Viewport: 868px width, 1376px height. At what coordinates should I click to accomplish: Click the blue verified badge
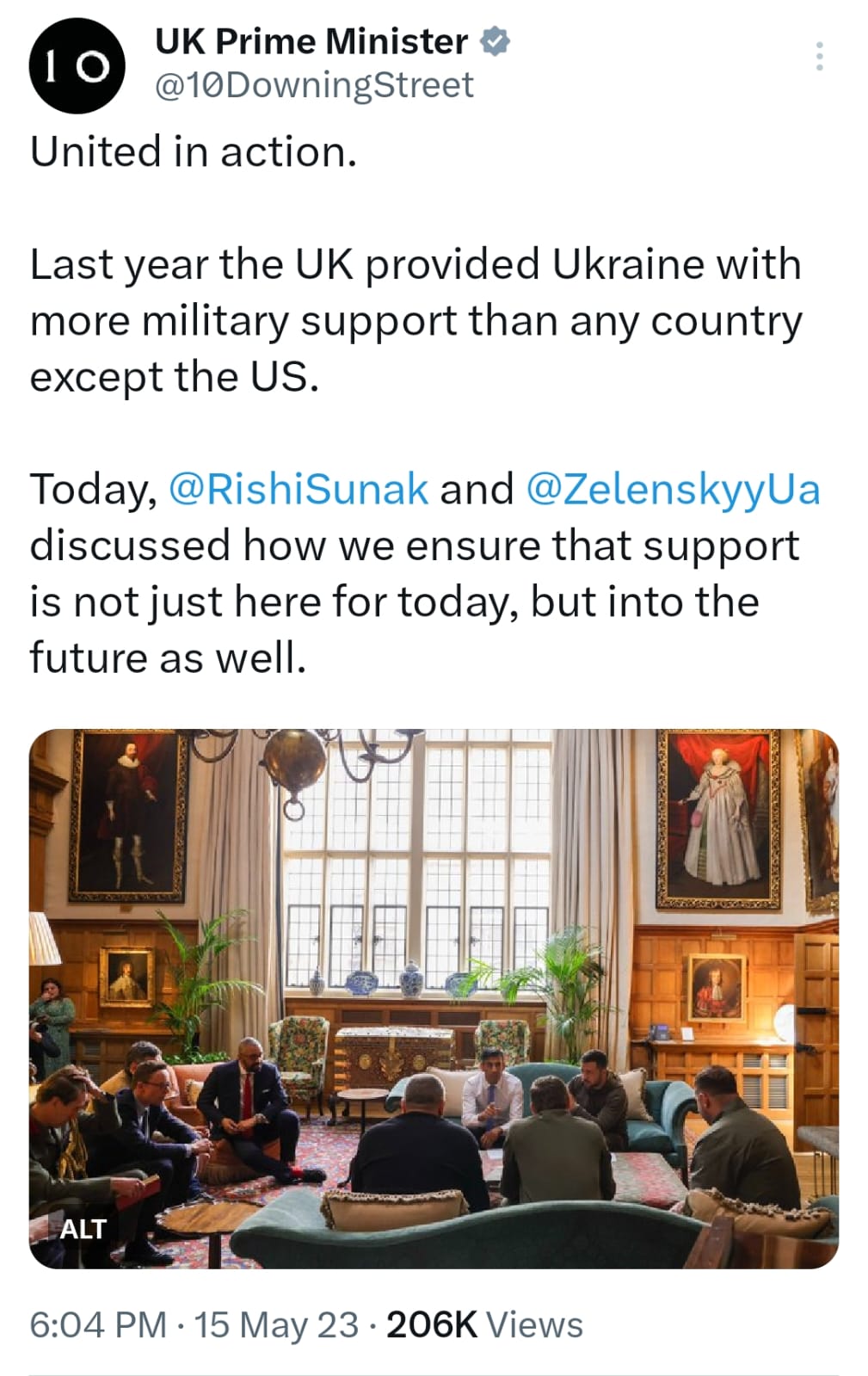(x=495, y=41)
